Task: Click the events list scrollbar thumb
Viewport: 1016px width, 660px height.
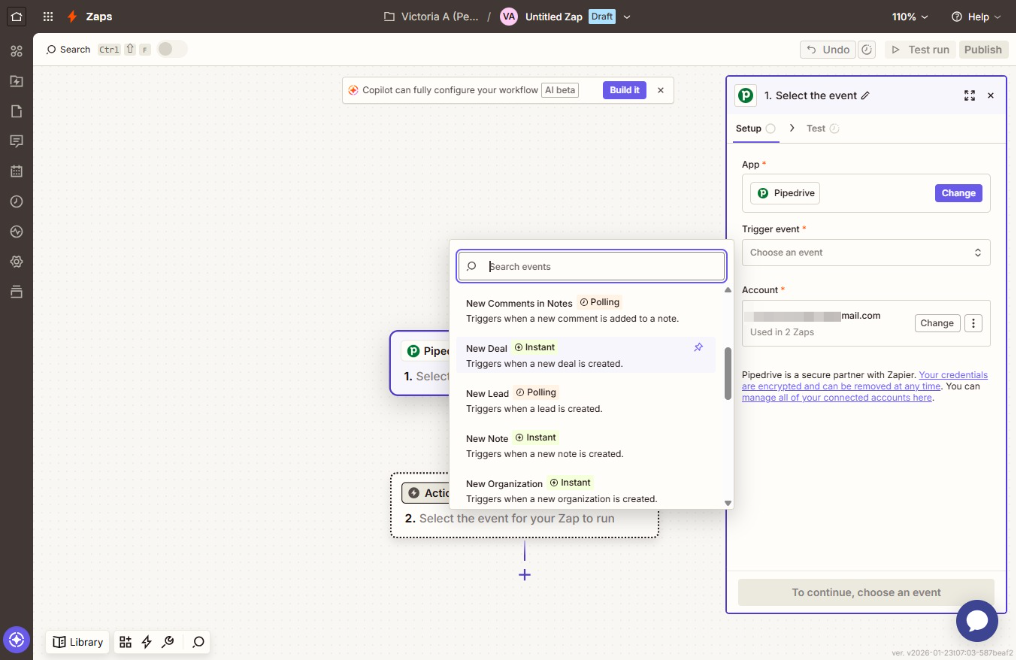Action: [x=728, y=374]
